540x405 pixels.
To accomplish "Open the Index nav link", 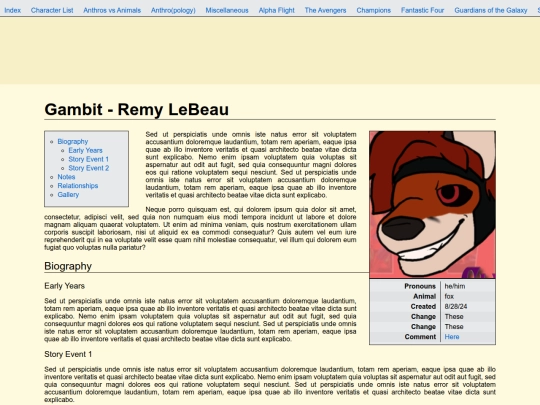I will 12,10.
